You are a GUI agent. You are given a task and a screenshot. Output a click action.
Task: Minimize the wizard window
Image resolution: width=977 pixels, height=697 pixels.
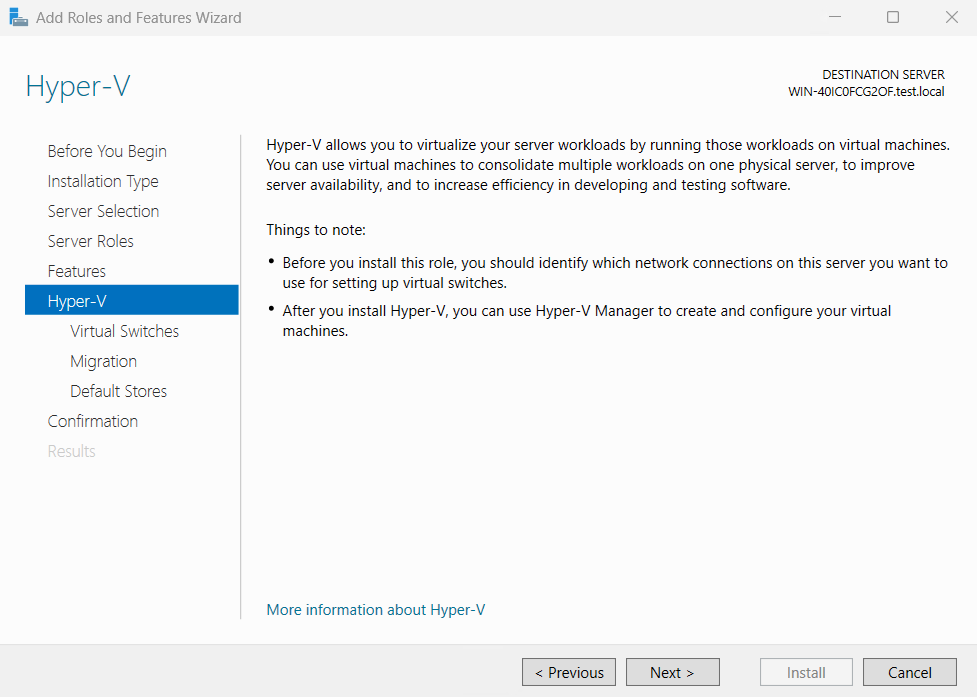coord(835,17)
